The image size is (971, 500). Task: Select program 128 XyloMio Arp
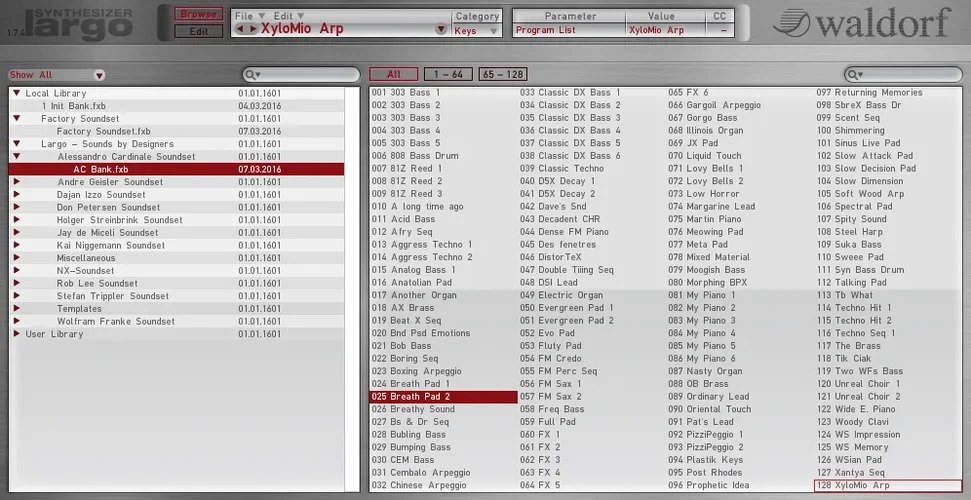tap(889, 485)
